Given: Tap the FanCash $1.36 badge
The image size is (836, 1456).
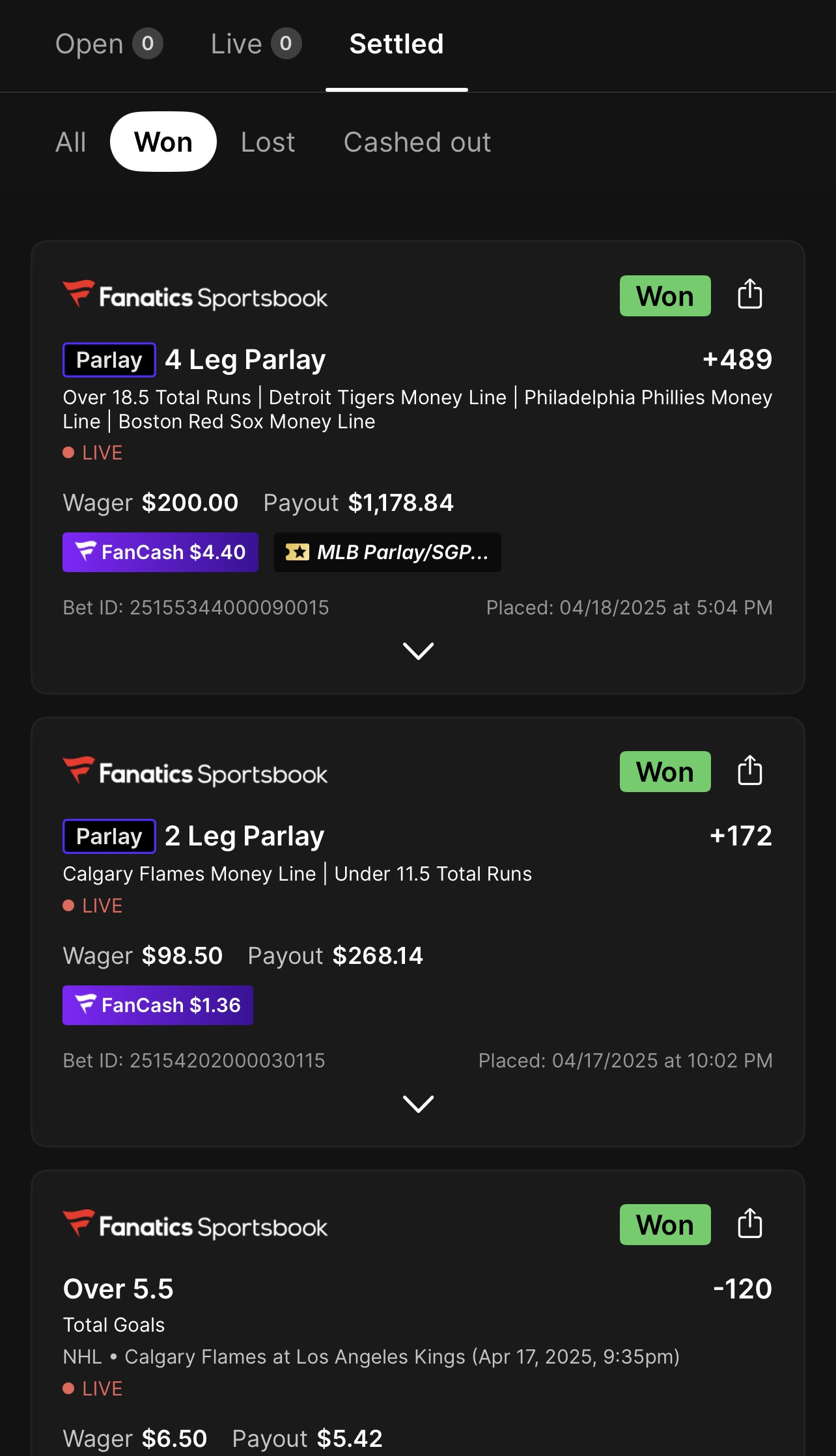Looking at the screenshot, I should tap(158, 1005).
